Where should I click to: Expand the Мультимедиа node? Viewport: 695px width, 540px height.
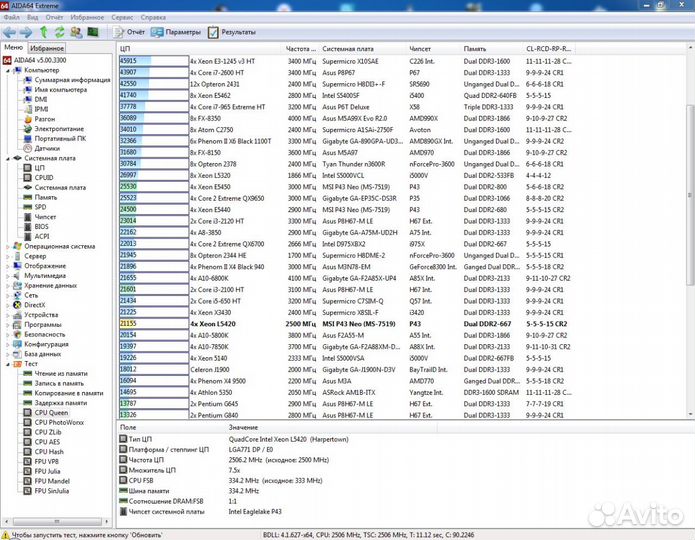[x=8, y=275]
